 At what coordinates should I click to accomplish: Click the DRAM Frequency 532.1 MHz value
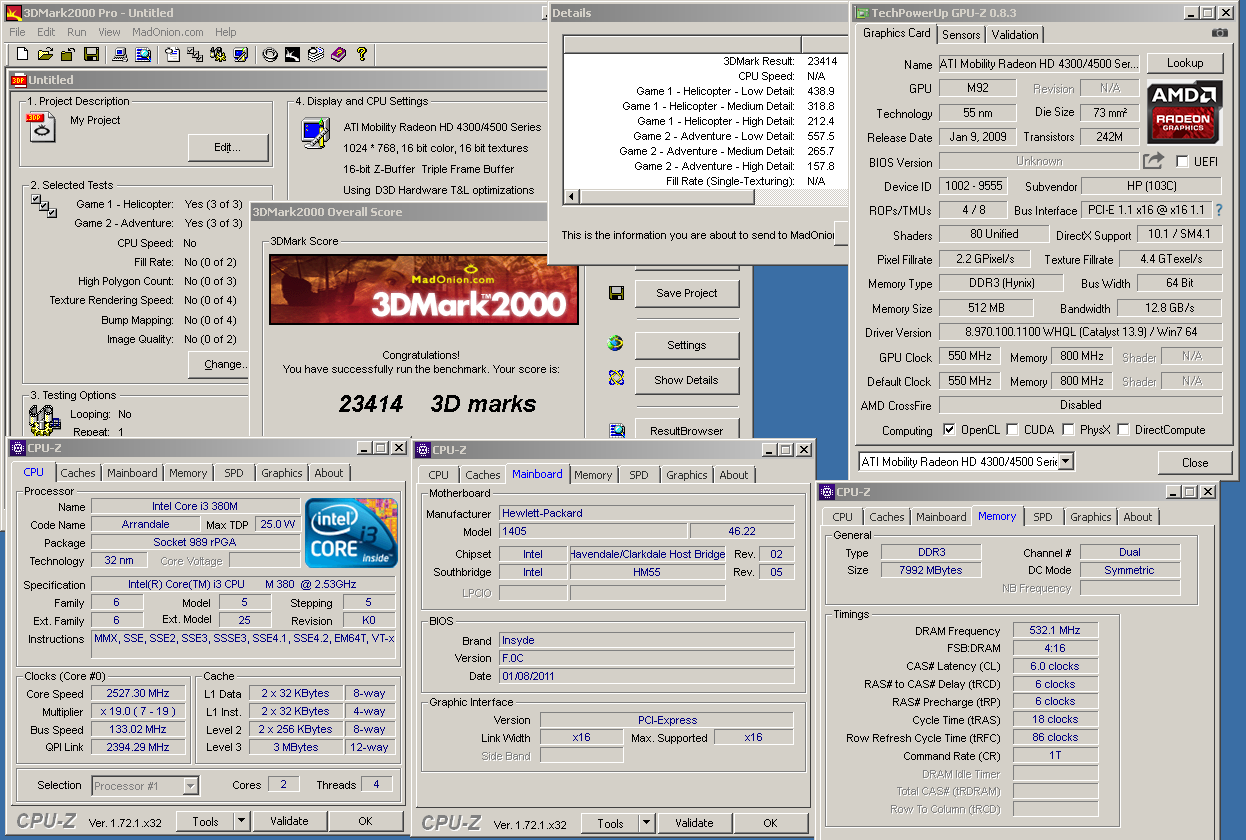1055,630
